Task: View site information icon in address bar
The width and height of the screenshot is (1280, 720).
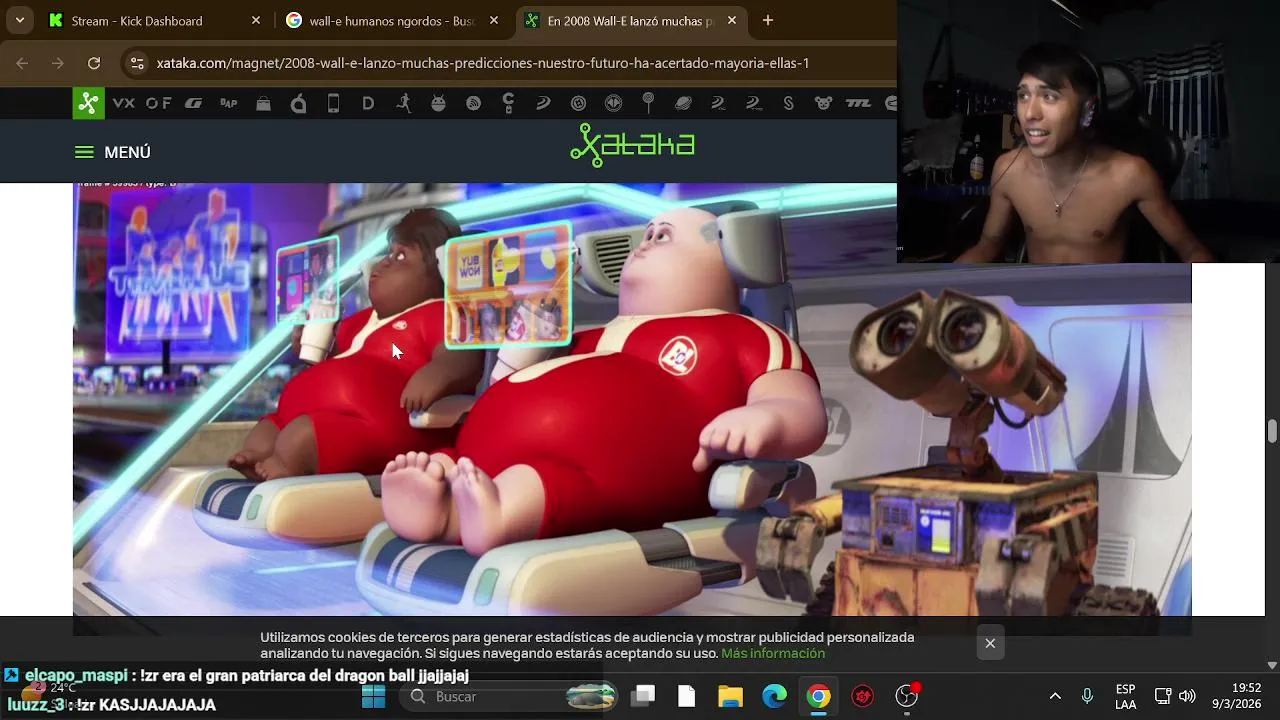Action: [139, 63]
